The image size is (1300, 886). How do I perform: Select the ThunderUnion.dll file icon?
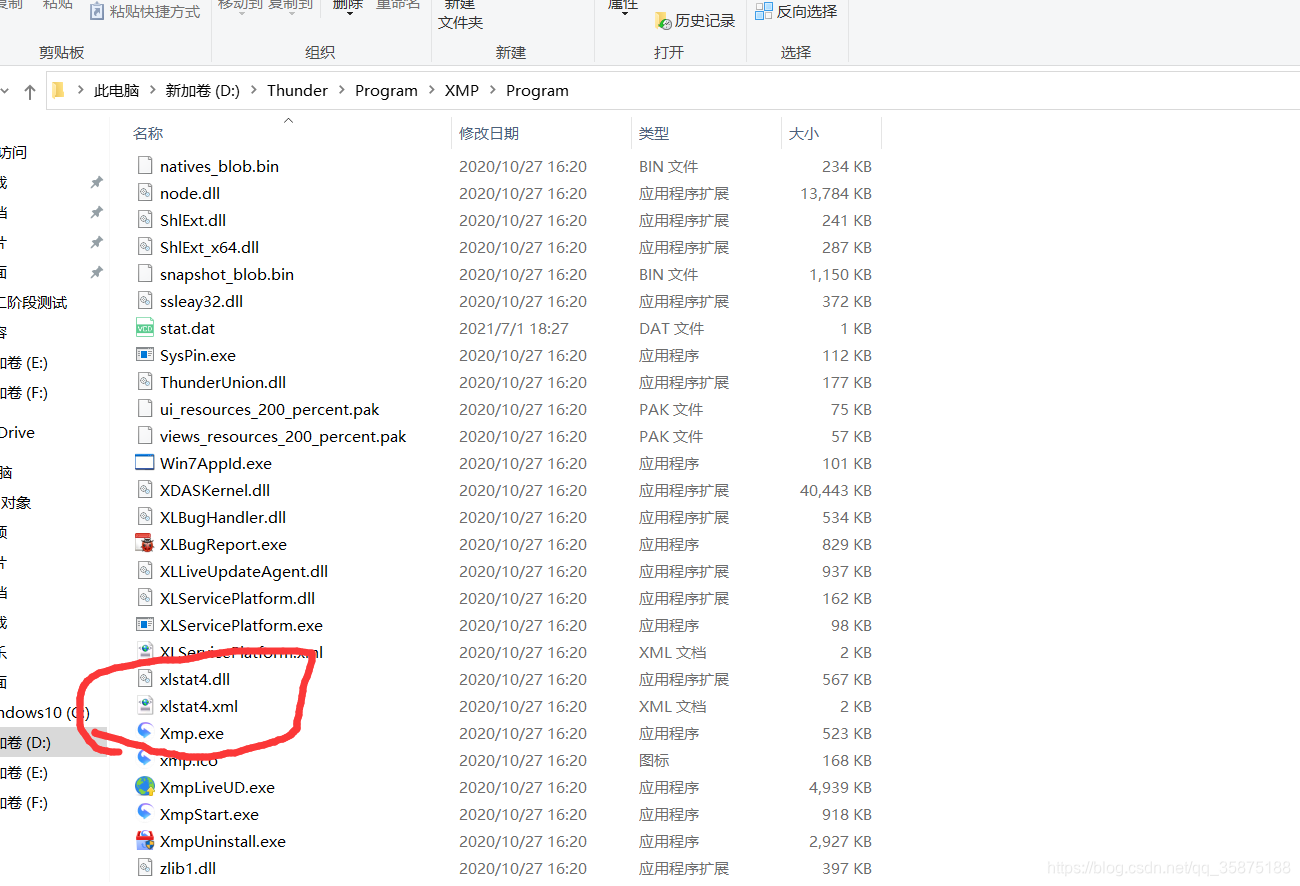tap(145, 382)
